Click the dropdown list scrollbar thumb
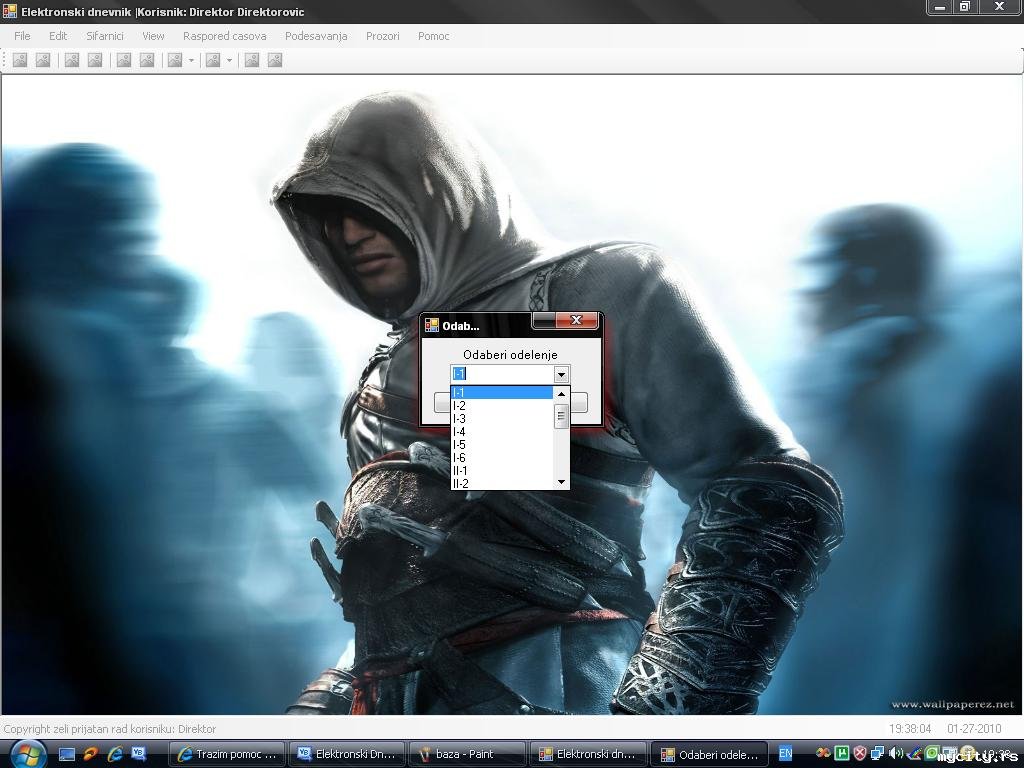 coord(561,416)
